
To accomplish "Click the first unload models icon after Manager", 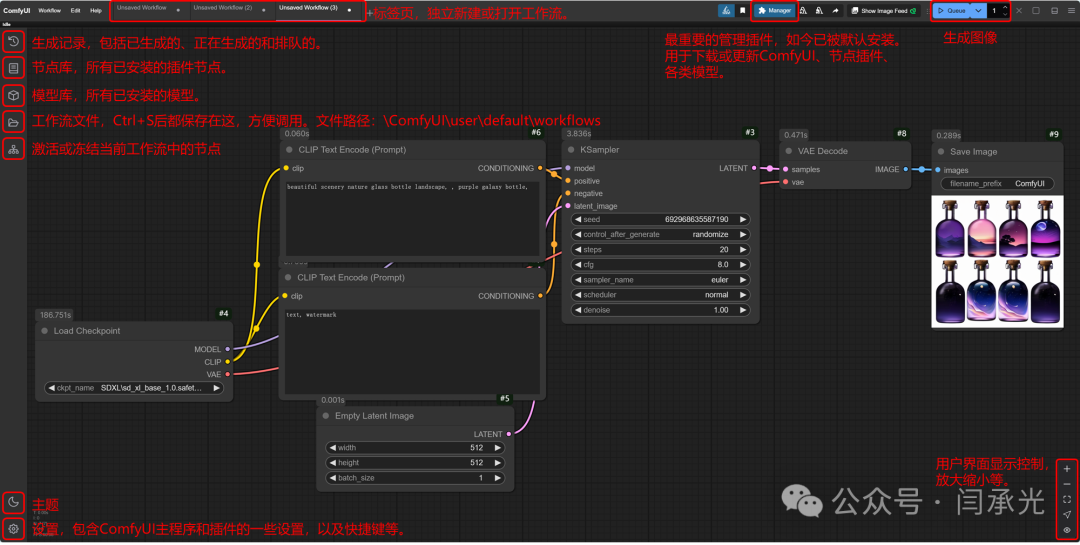I will point(803,10).
